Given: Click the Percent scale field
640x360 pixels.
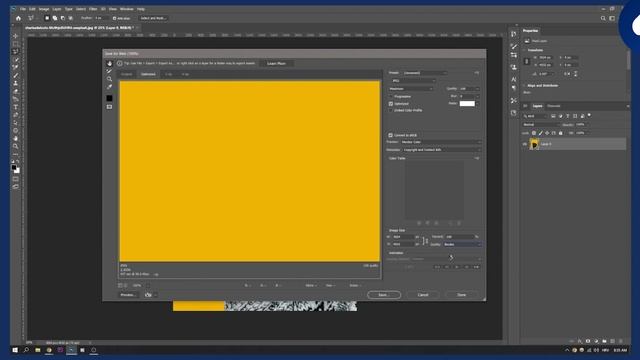Looking at the screenshot, I should pyautogui.click(x=459, y=237).
